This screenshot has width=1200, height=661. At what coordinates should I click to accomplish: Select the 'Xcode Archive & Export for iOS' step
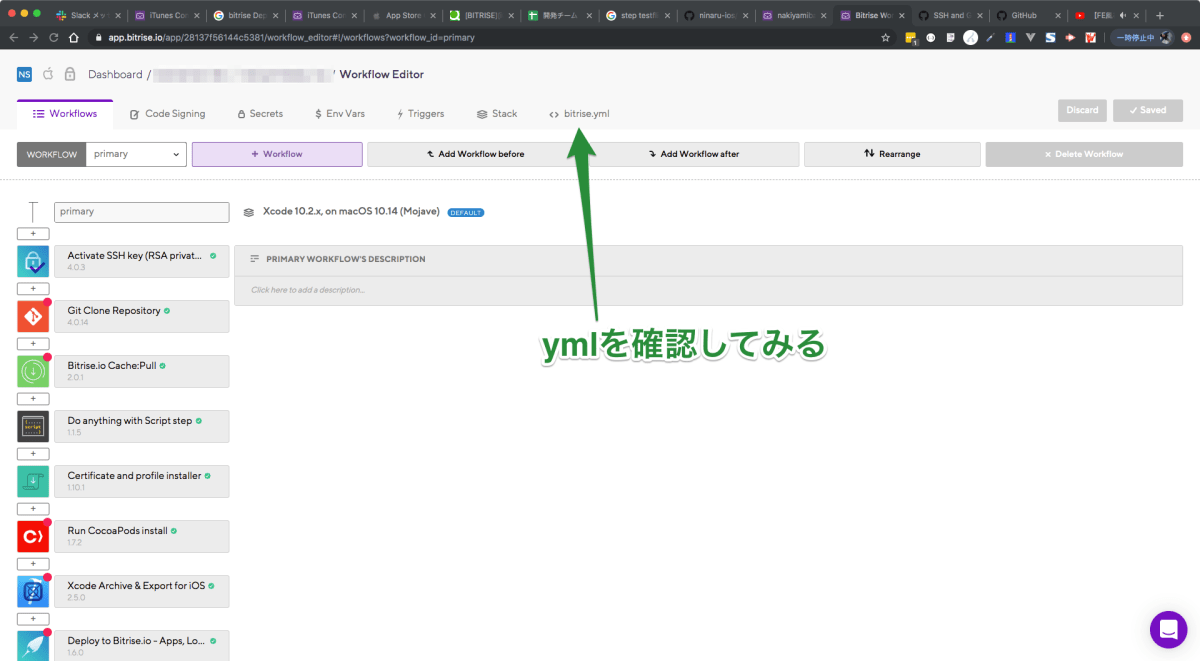pyautogui.click(x=141, y=591)
